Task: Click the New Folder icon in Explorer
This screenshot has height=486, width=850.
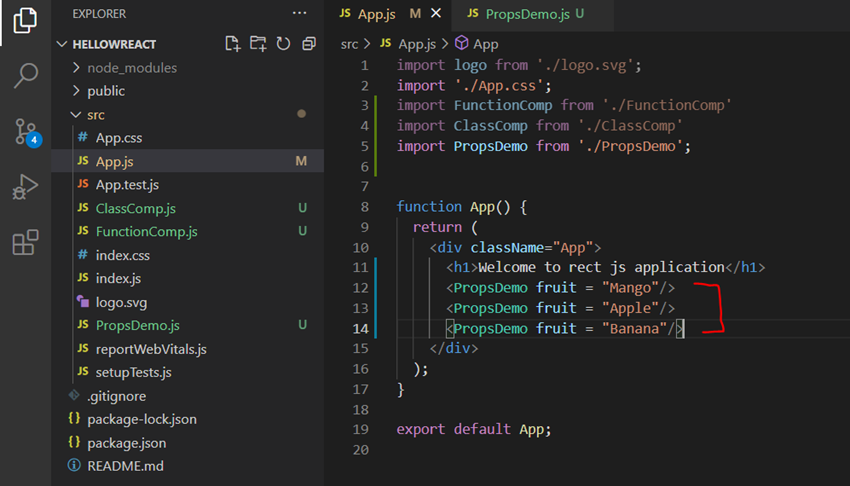Action: point(258,44)
